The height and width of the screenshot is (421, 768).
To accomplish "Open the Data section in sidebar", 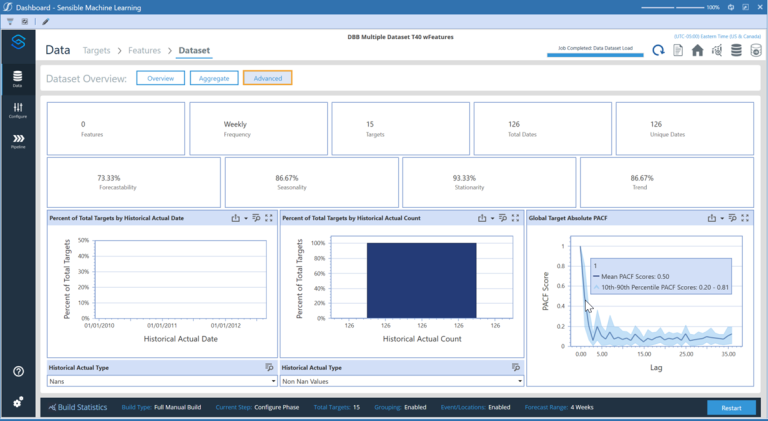I will (18, 78).
